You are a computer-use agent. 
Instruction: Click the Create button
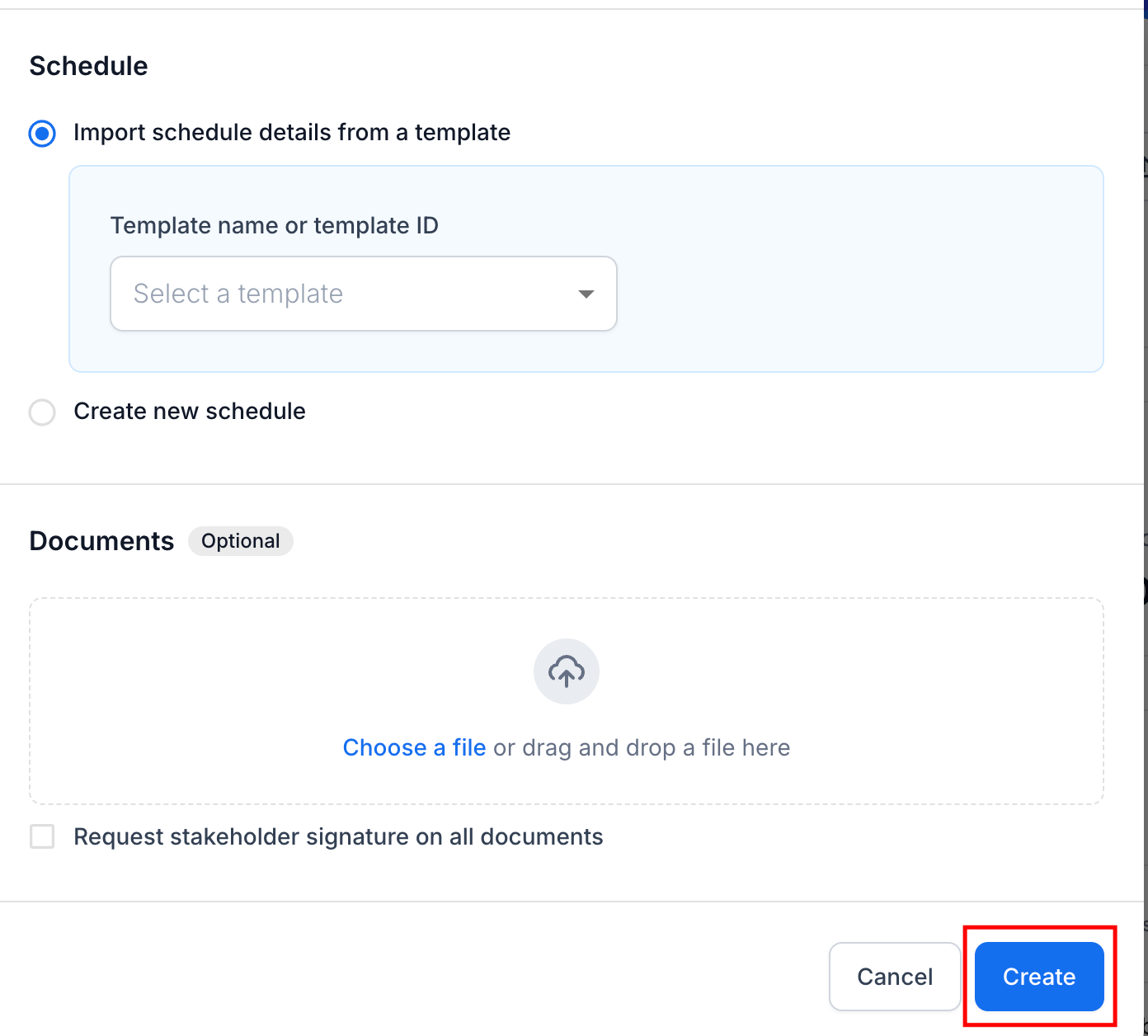[x=1039, y=977]
